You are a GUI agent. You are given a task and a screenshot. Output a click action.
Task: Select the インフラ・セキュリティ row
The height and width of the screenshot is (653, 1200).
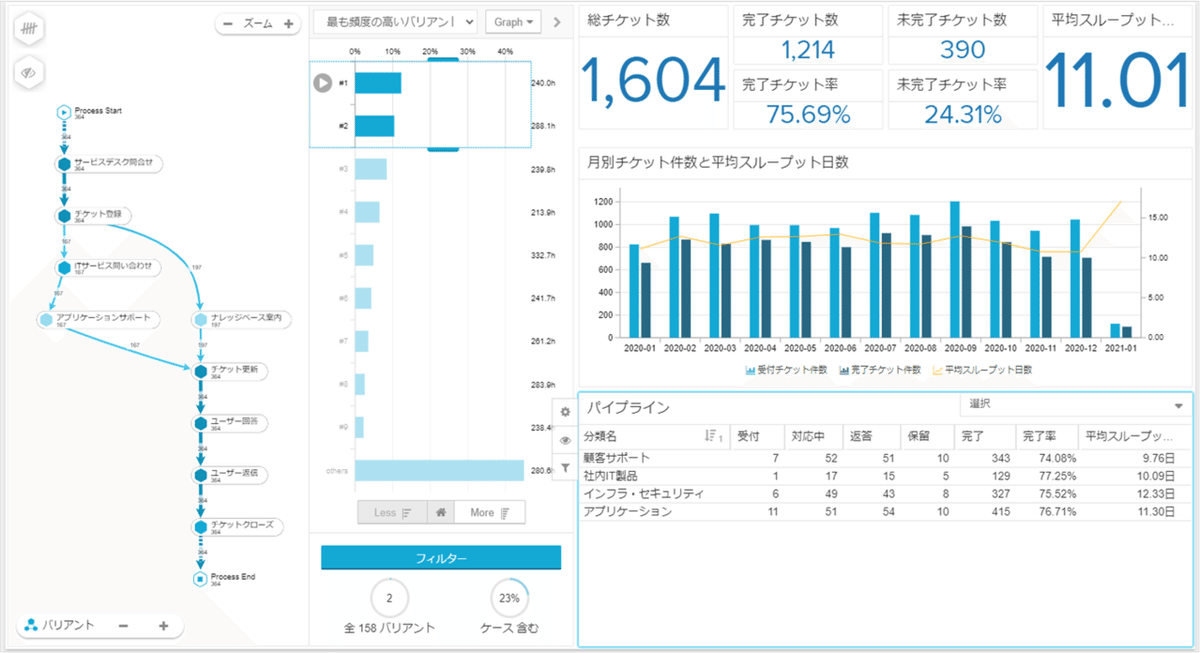886,493
